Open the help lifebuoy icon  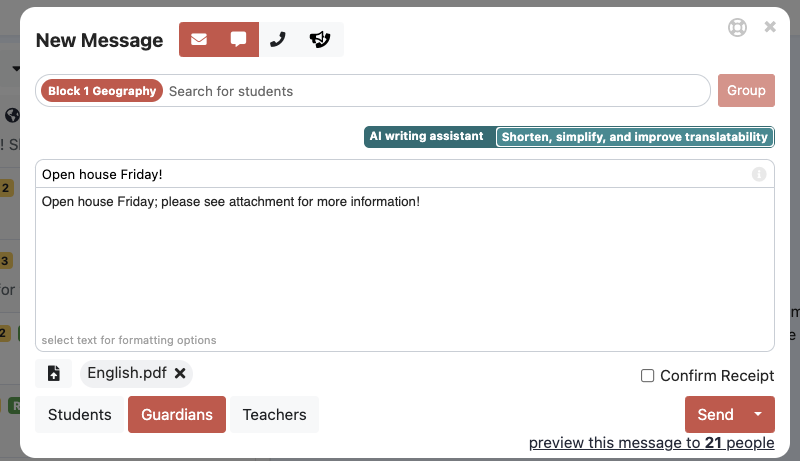click(x=737, y=28)
